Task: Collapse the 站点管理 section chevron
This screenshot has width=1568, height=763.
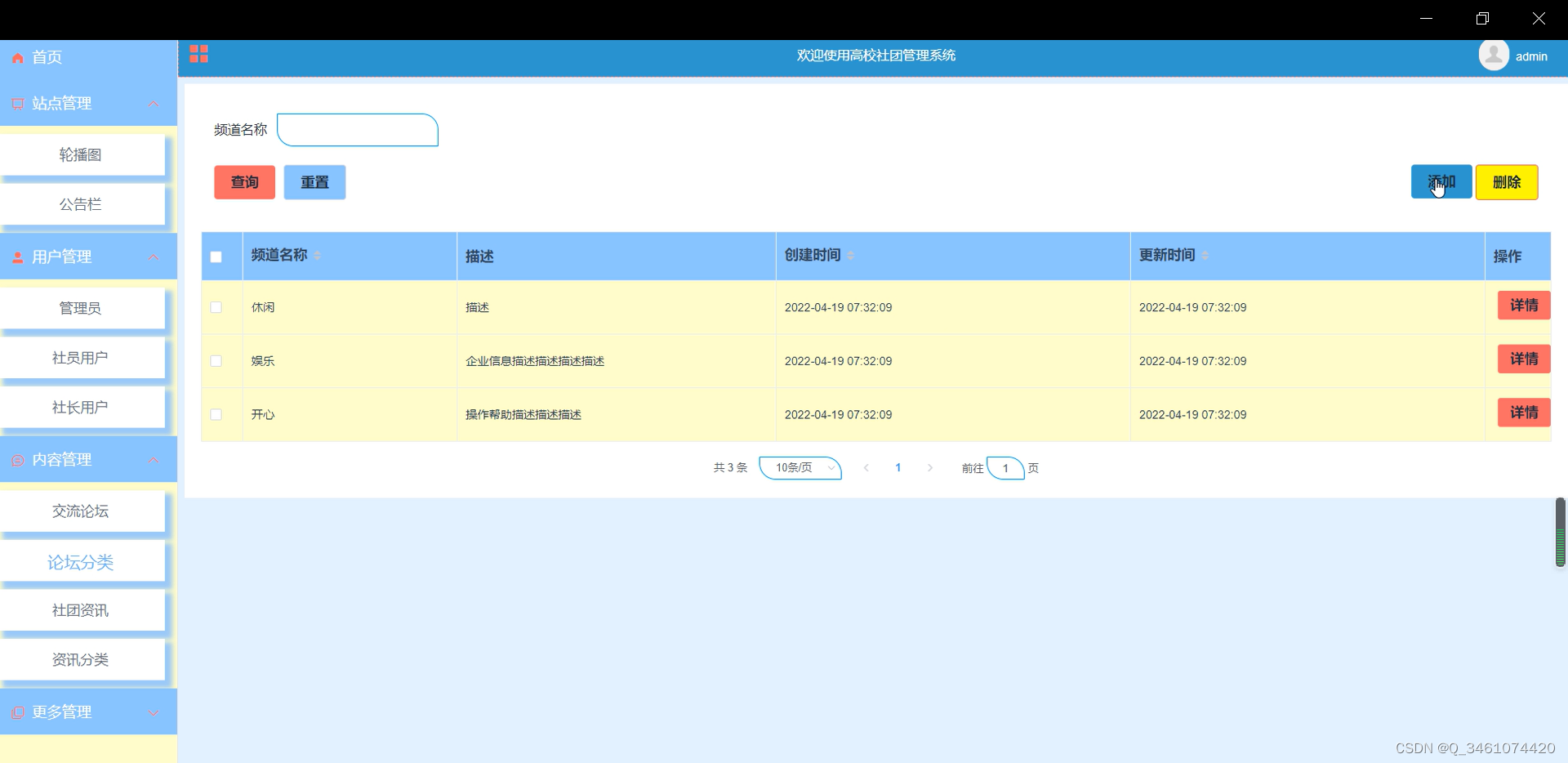Action: click(x=154, y=104)
